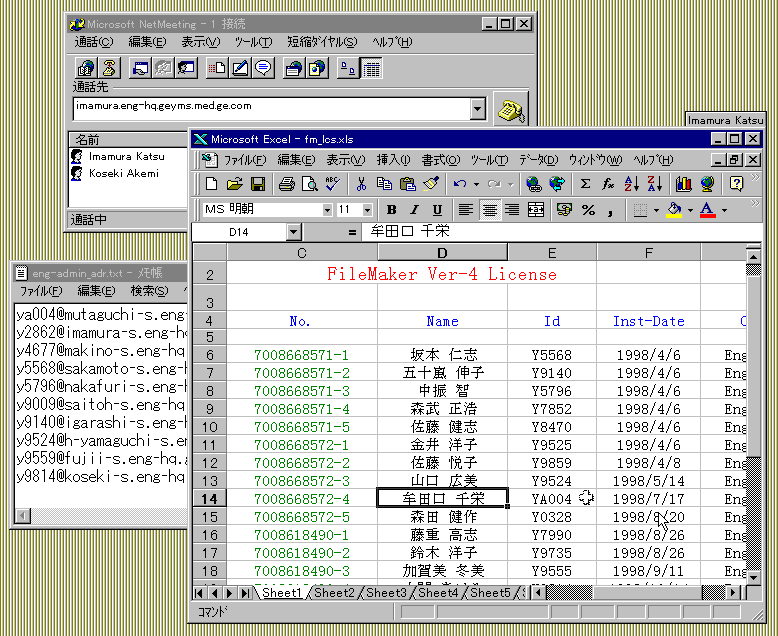Click the AutoSum sigma icon
This screenshot has width=778, height=636.
[585, 184]
